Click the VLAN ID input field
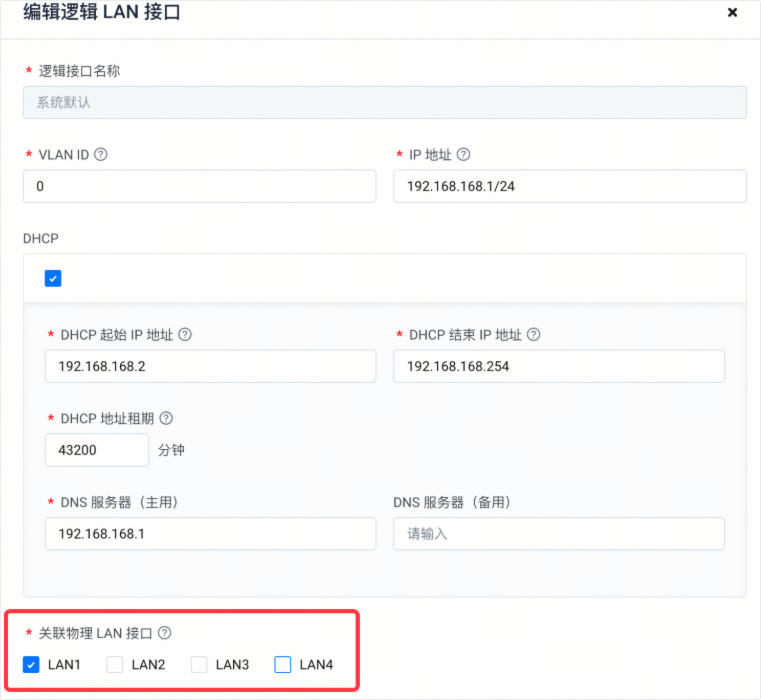The height and width of the screenshot is (700, 761). [x=199, y=186]
